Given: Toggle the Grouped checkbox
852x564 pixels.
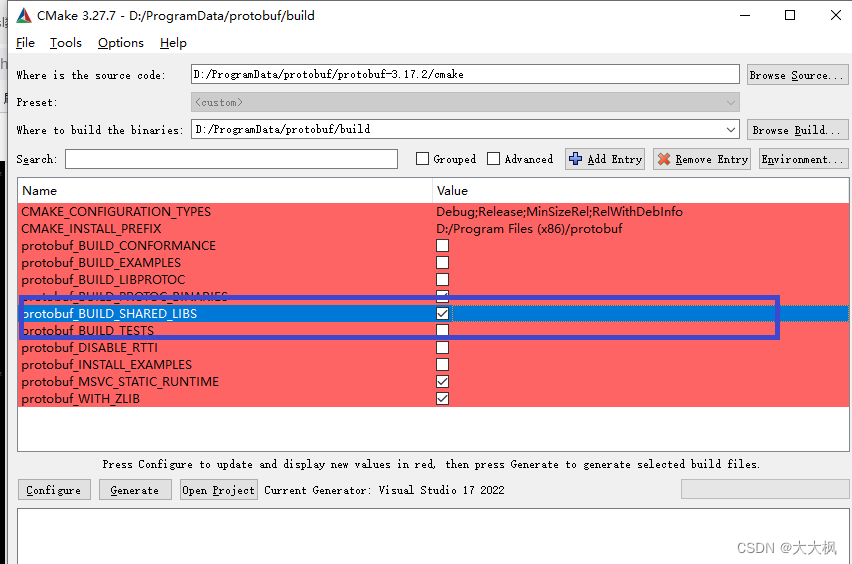Looking at the screenshot, I should [x=422, y=159].
